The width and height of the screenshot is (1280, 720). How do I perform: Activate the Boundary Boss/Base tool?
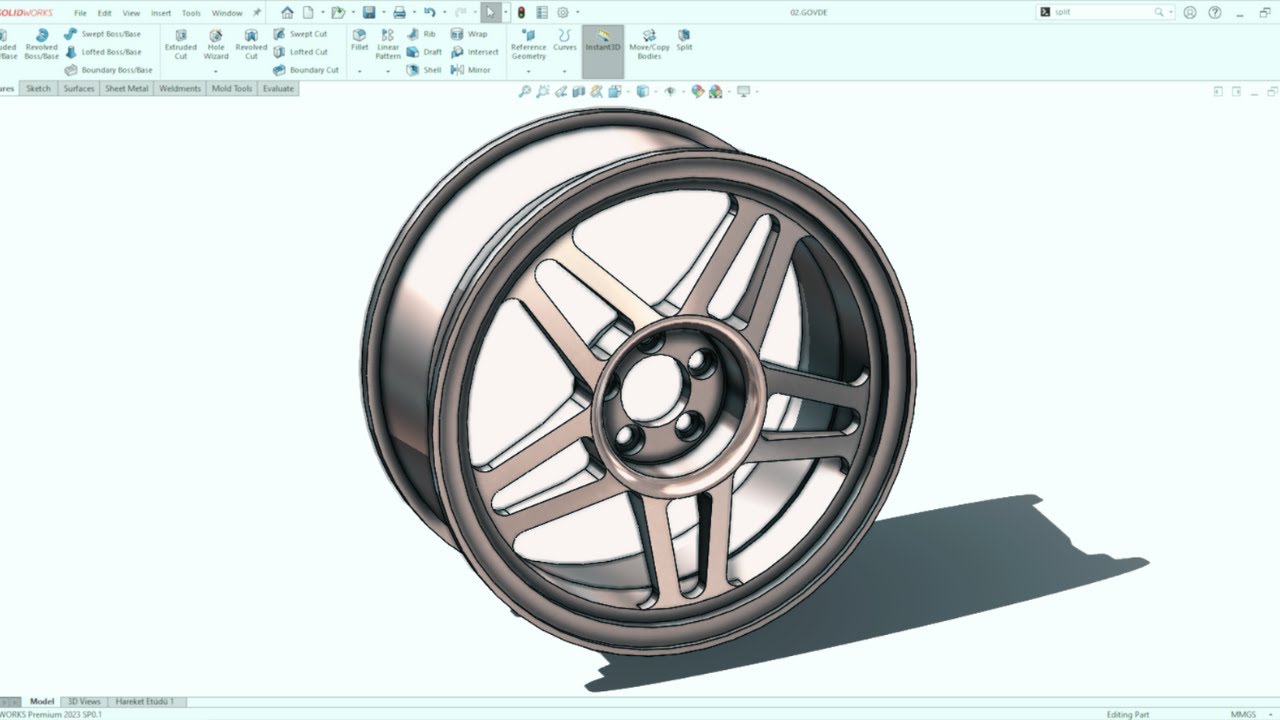point(109,70)
